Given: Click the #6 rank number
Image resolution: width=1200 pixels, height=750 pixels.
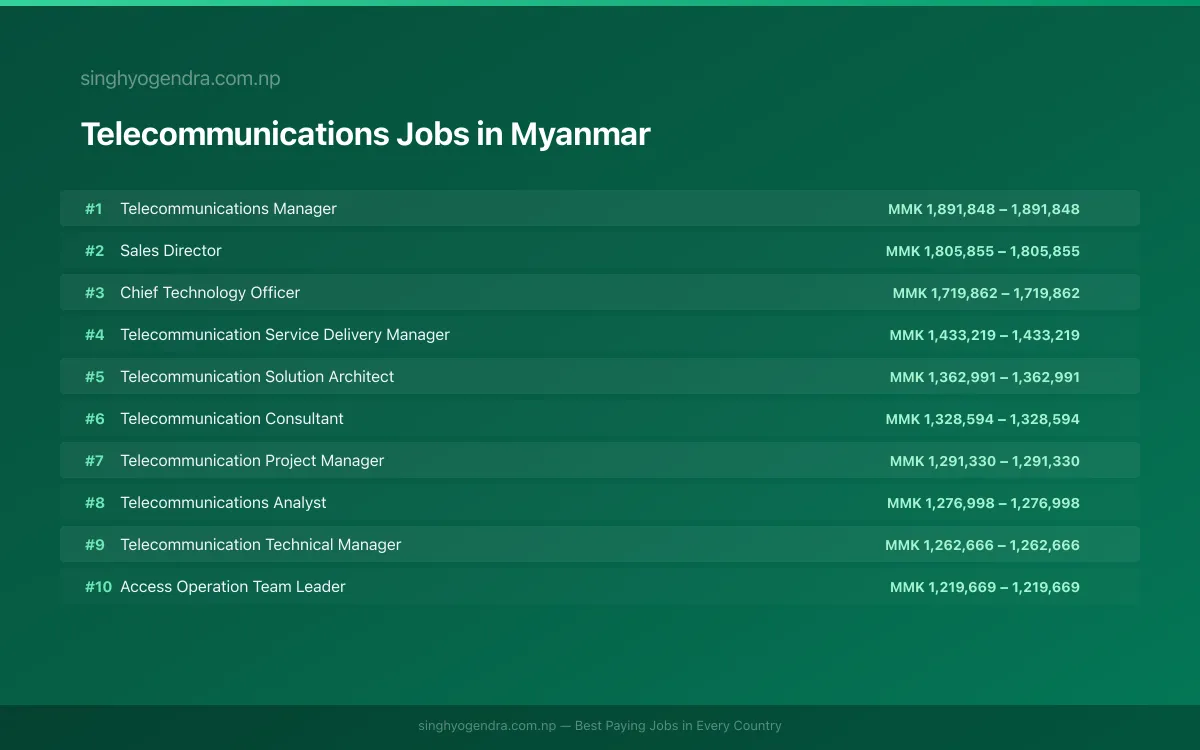Looking at the screenshot, I should [94, 419].
